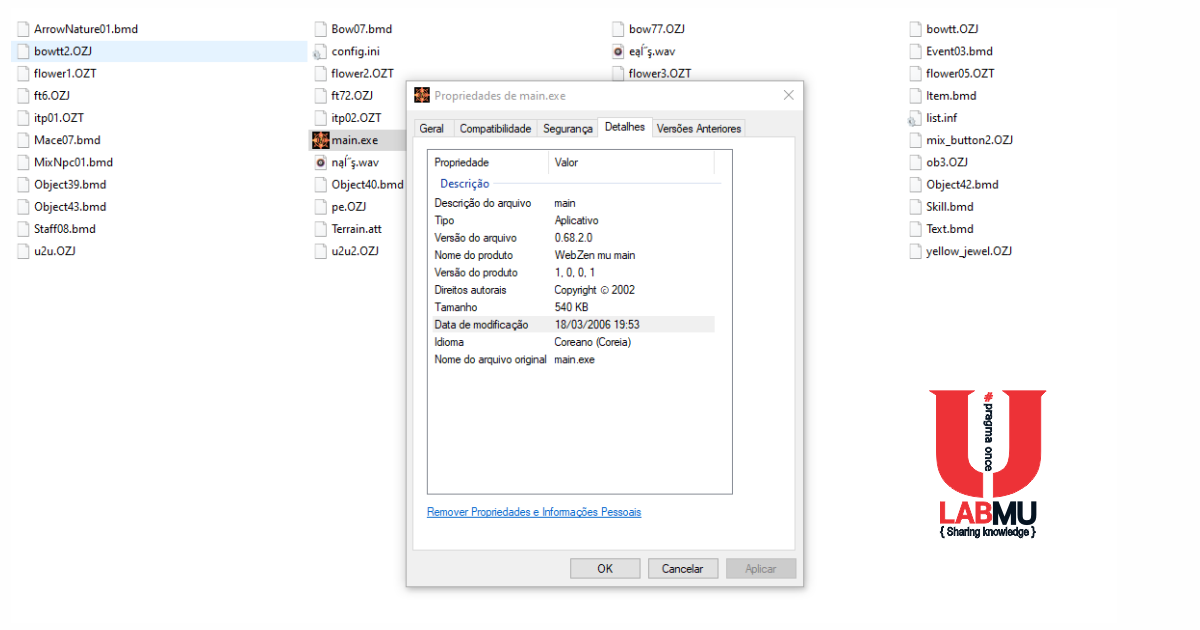Screen dimensions: 1200x630
Task: Select the main.exe file icon
Action: 320,140
